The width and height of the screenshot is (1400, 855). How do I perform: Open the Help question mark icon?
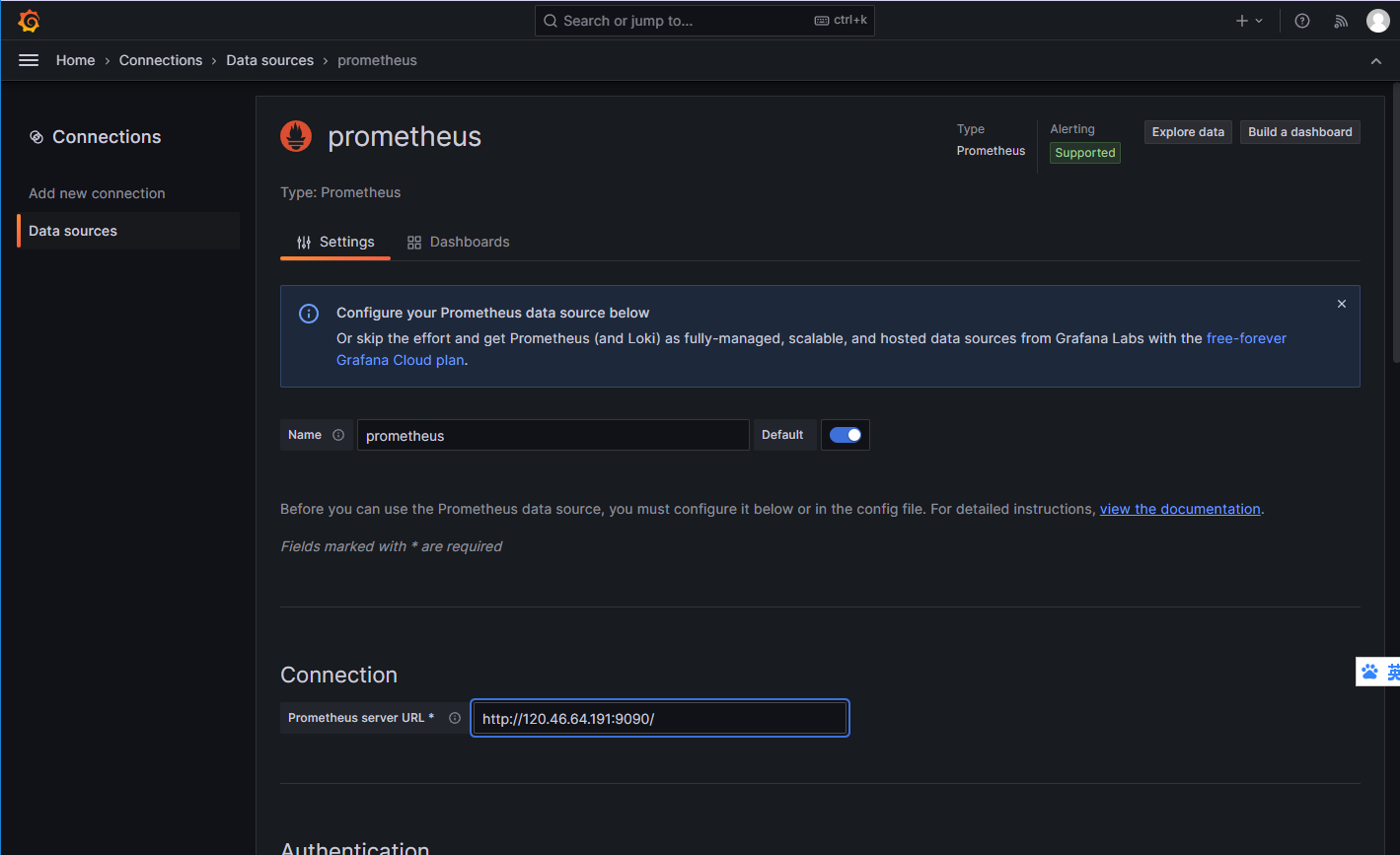1301,20
